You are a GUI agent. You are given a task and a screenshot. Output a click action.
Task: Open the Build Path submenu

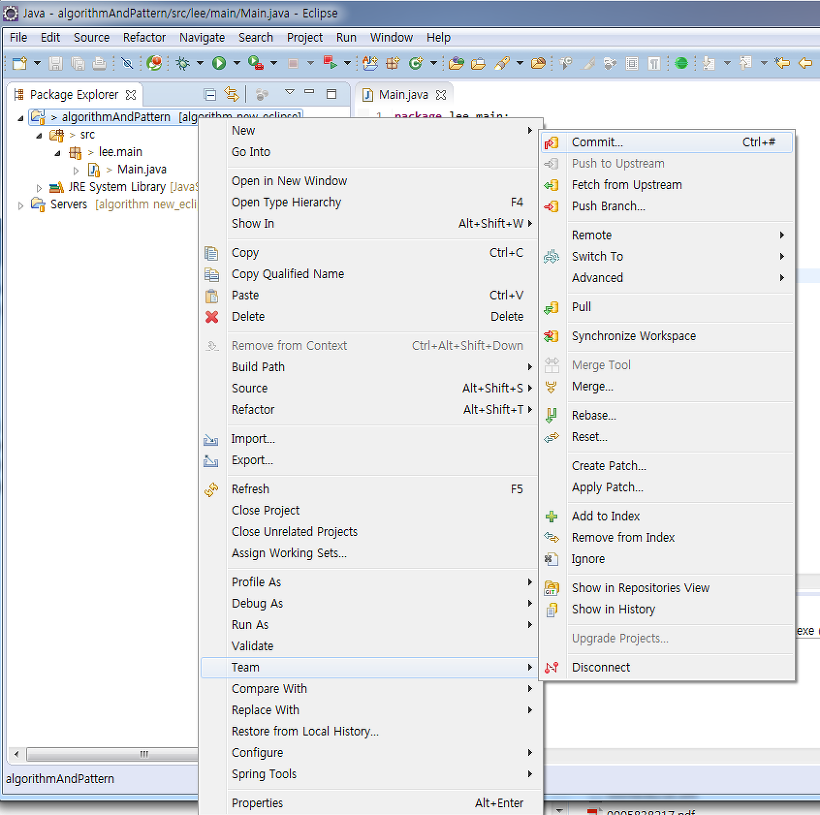pos(369,367)
